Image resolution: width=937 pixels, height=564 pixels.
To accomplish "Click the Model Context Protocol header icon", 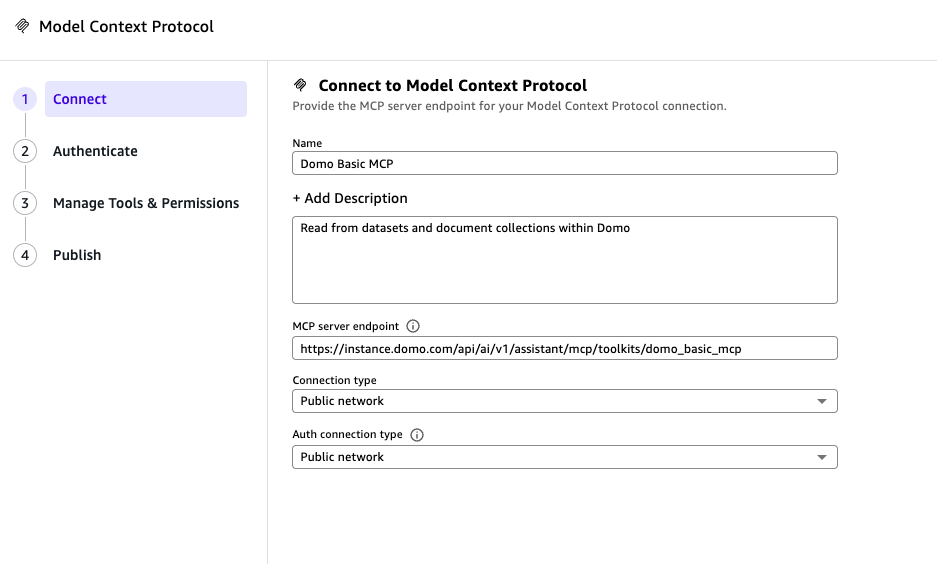I will coord(22,26).
